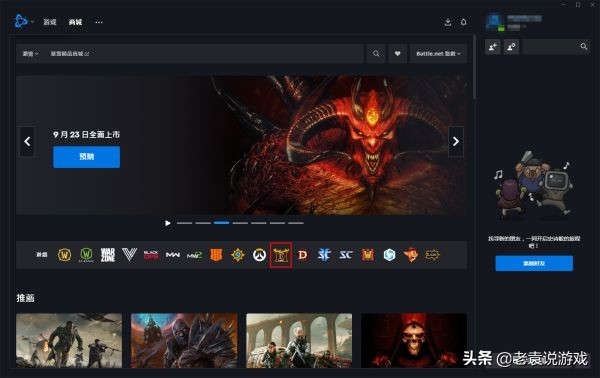Toggle the favorites heart button
Image resolution: width=600 pixels, height=378 pixels.
[398, 54]
